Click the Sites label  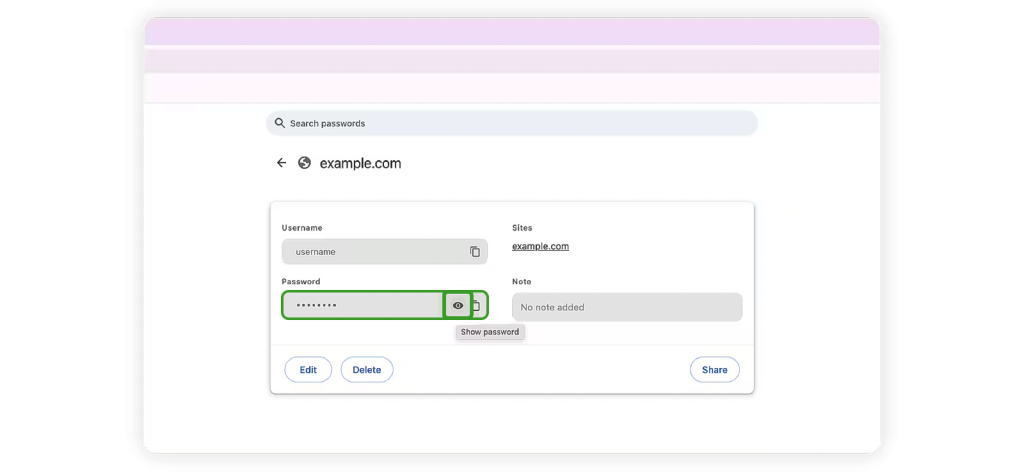[522, 228]
